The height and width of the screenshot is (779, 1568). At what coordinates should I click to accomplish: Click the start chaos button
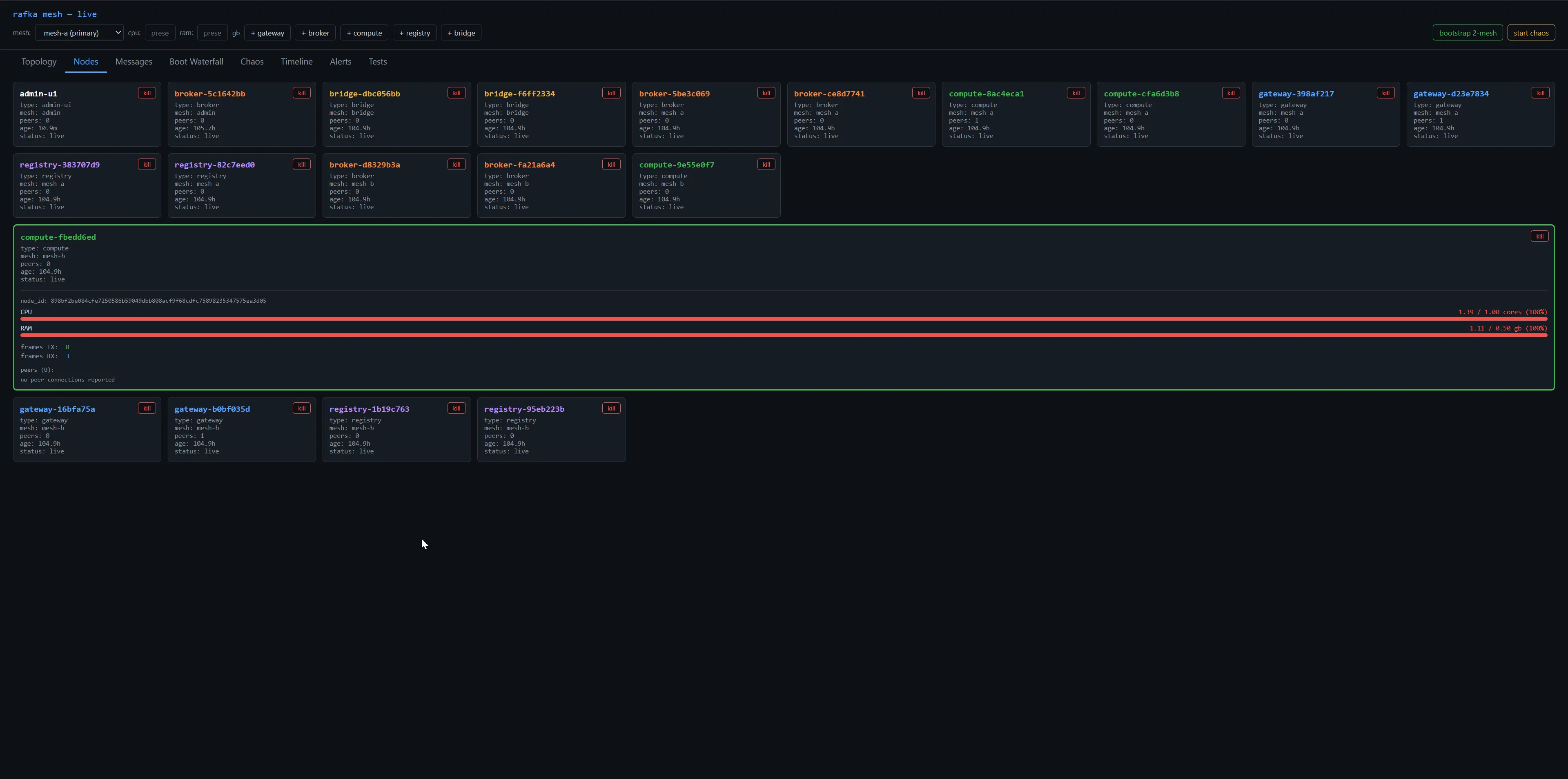(x=1531, y=33)
